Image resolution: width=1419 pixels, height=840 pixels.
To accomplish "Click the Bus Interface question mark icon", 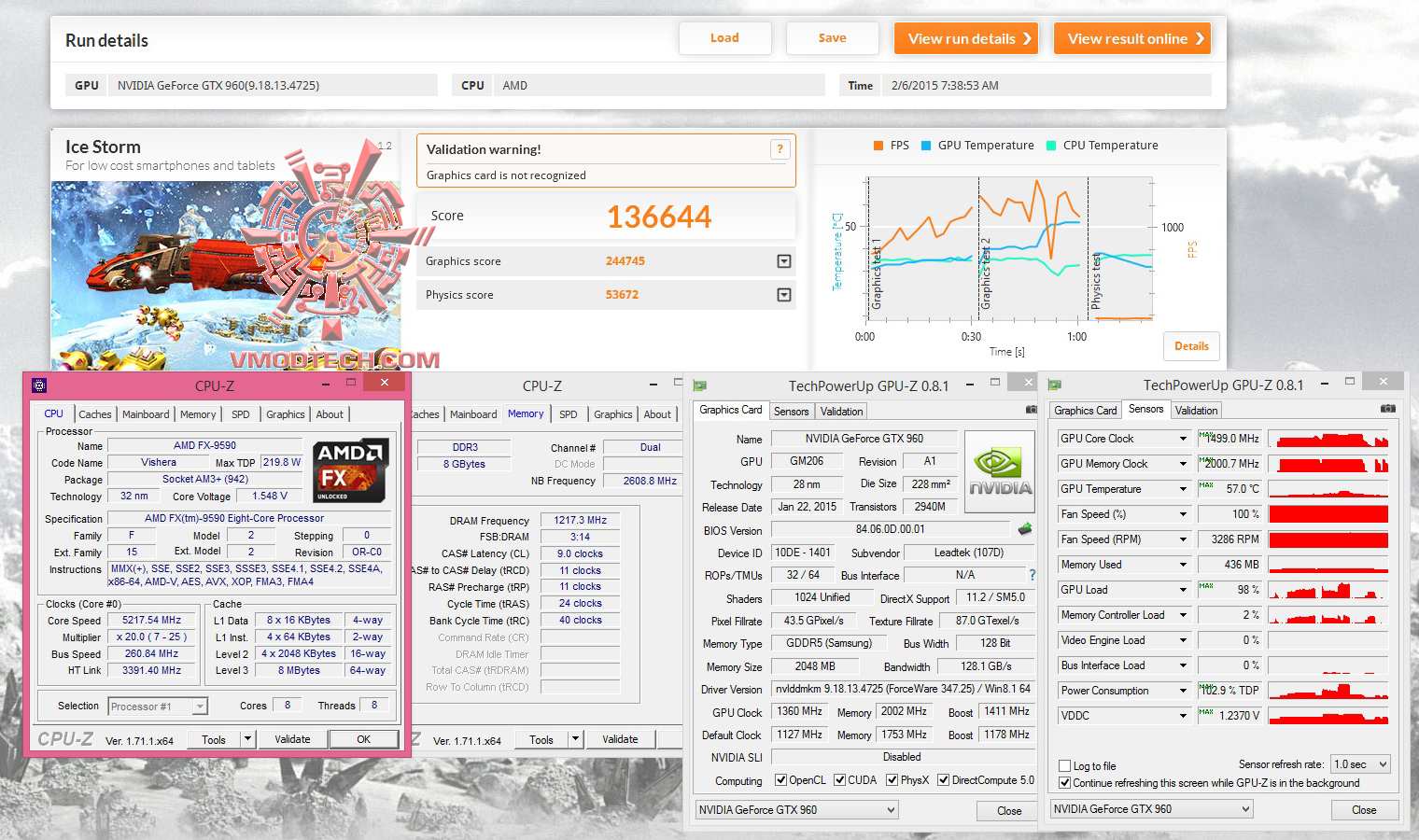I will coord(1032,575).
